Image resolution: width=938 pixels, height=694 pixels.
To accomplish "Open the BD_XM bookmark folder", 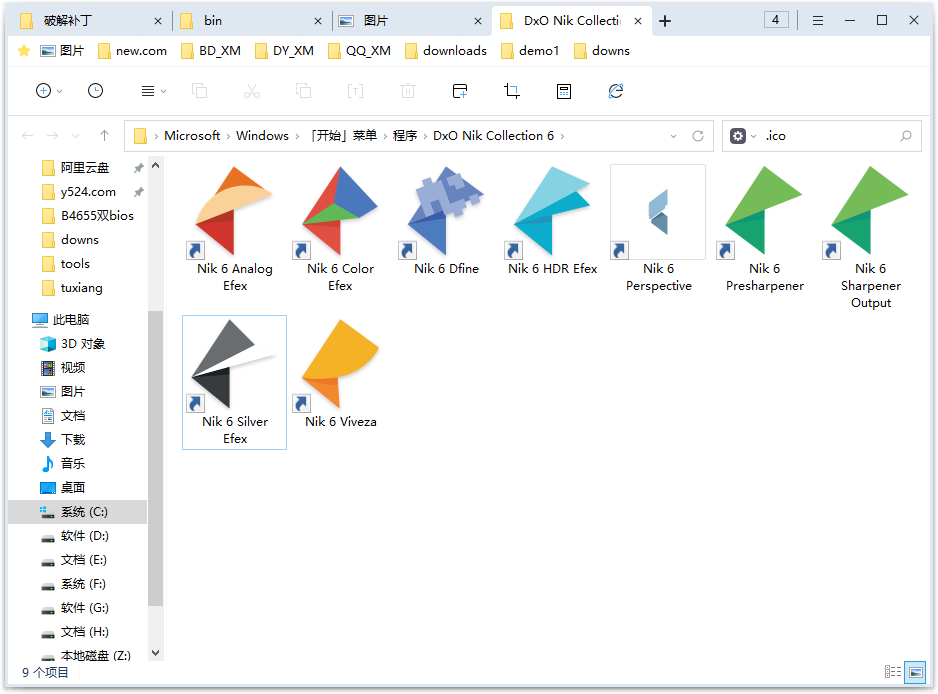I will pos(211,51).
